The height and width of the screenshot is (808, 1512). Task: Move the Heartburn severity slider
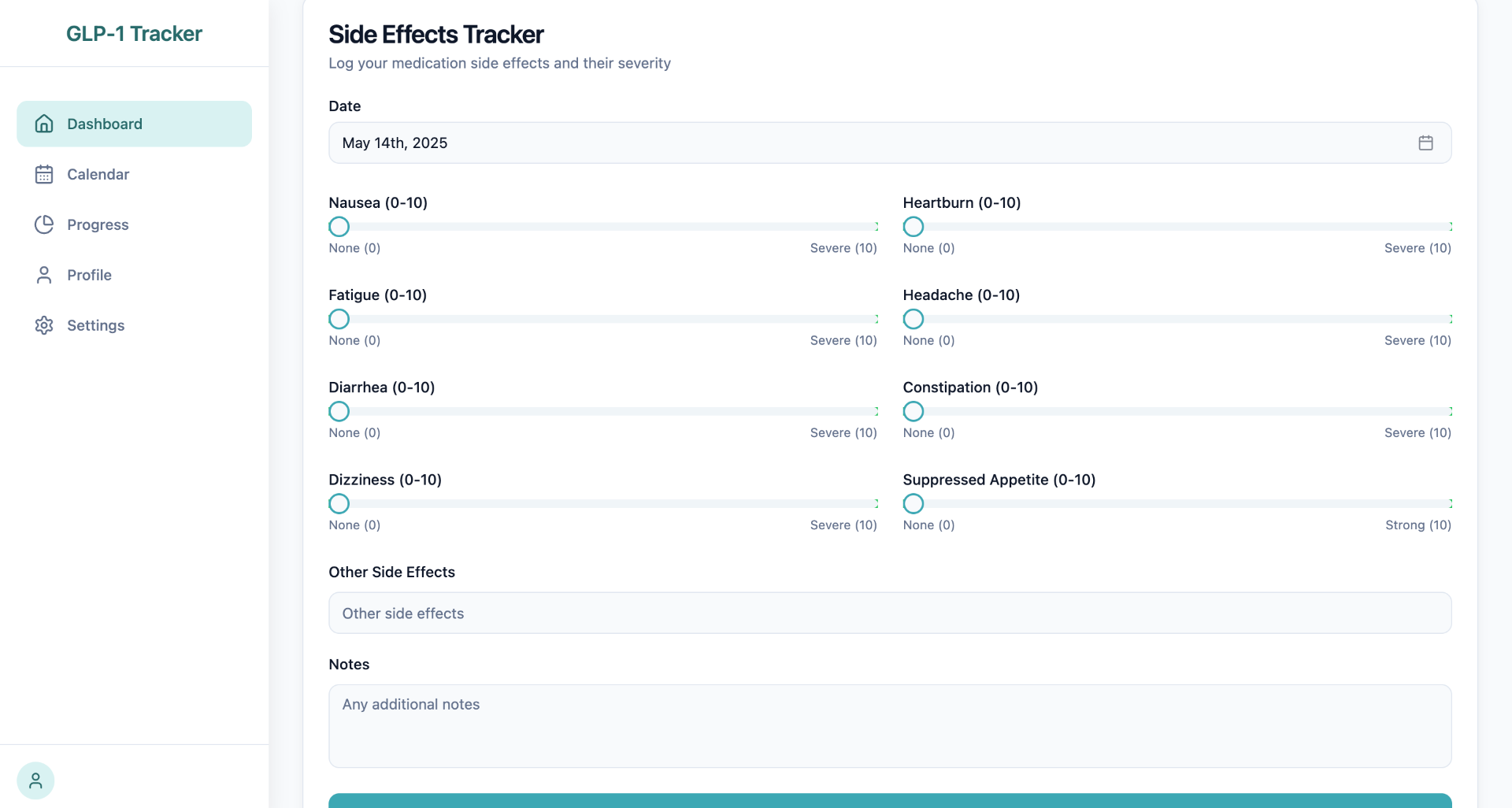click(x=913, y=227)
